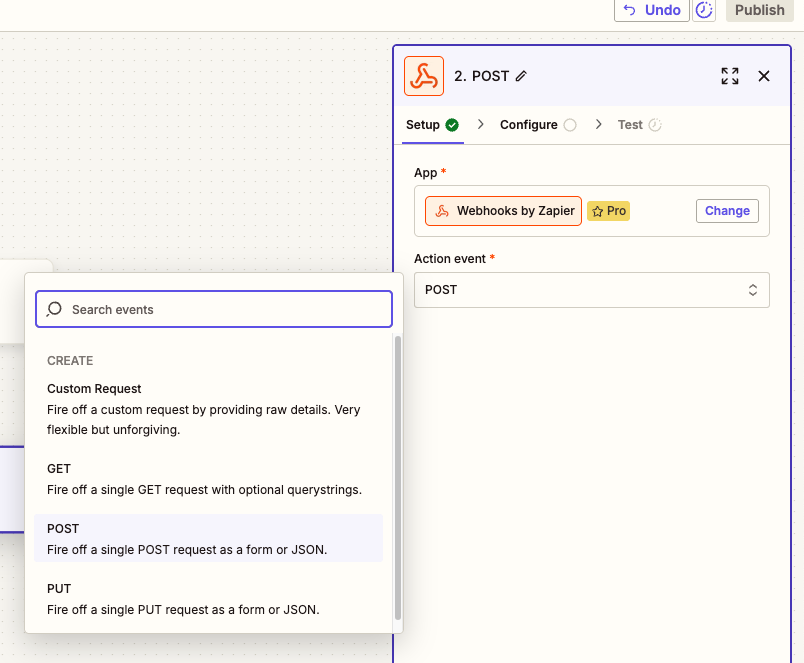804x663 pixels.
Task: Click the Webhooks by Zapier app chip
Action: pyautogui.click(x=503, y=211)
